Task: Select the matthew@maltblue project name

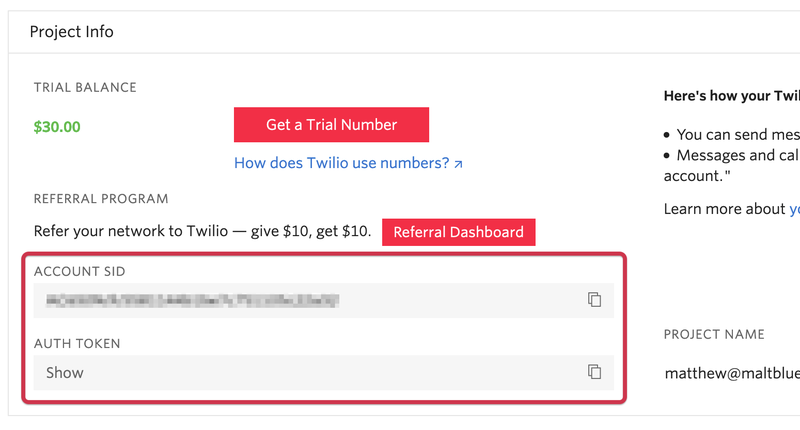Action: click(x=732, y=373)
